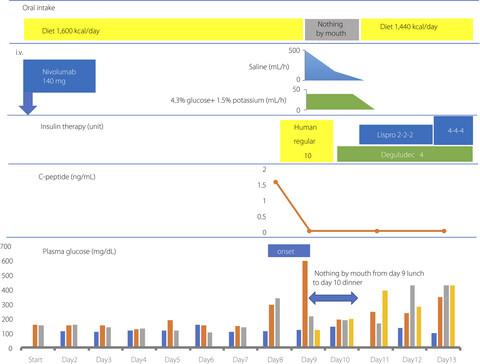Viewport: 480px width, 364px height.
Task: Click the Nivolumab 140 mg blue box
Action: (59, 76)
